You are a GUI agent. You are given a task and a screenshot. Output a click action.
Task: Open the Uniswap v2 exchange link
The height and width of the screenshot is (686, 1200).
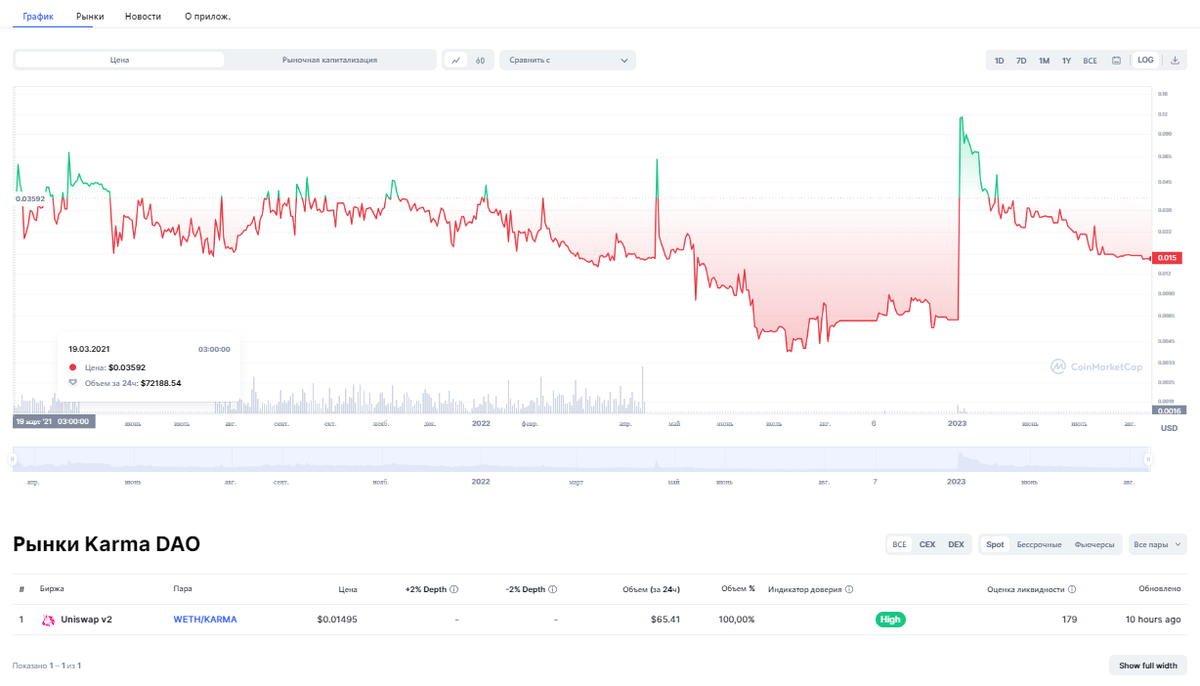point(86,620)
